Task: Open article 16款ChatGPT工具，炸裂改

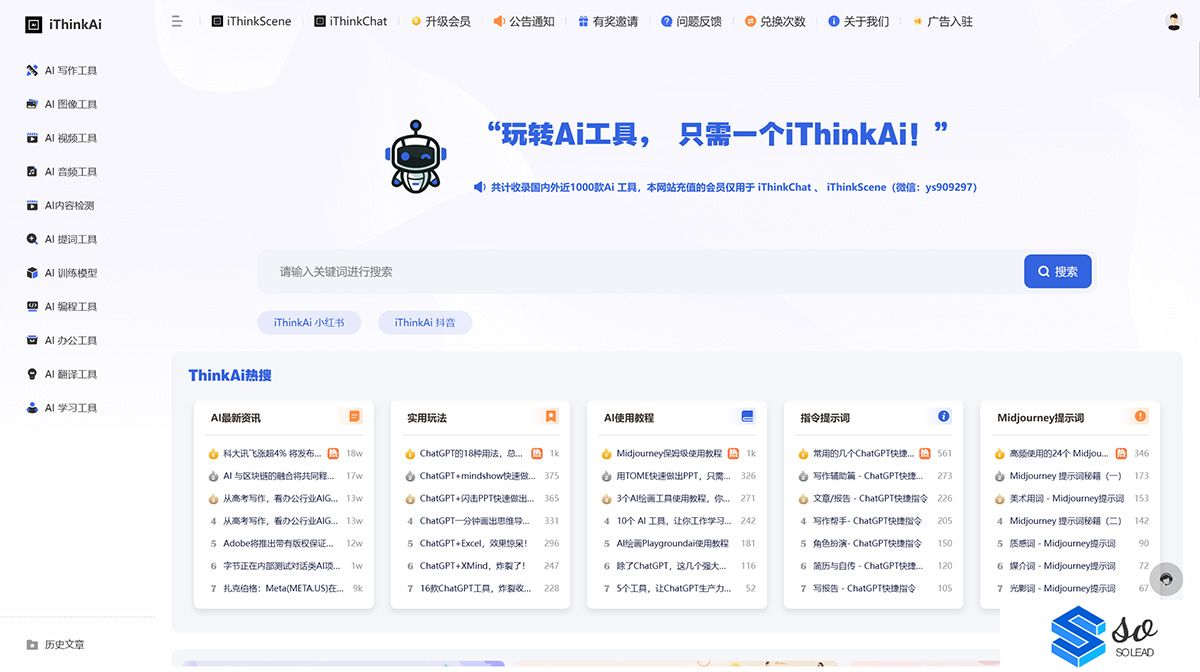Action: tap(478, 589)
